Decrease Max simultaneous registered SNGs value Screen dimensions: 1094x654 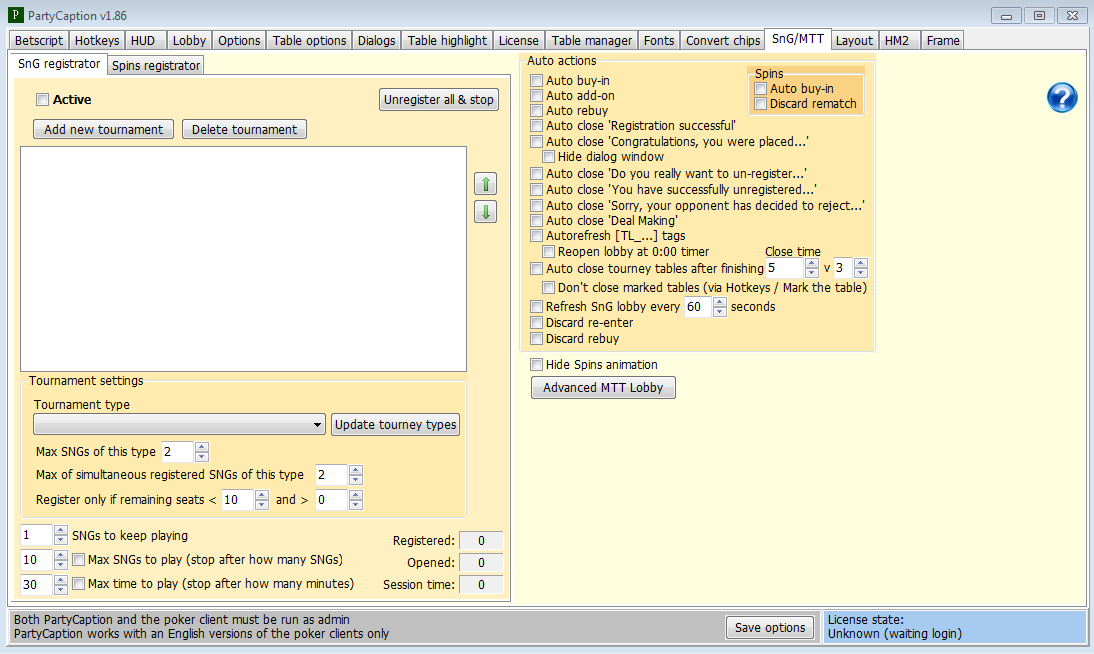coord(356,480)
